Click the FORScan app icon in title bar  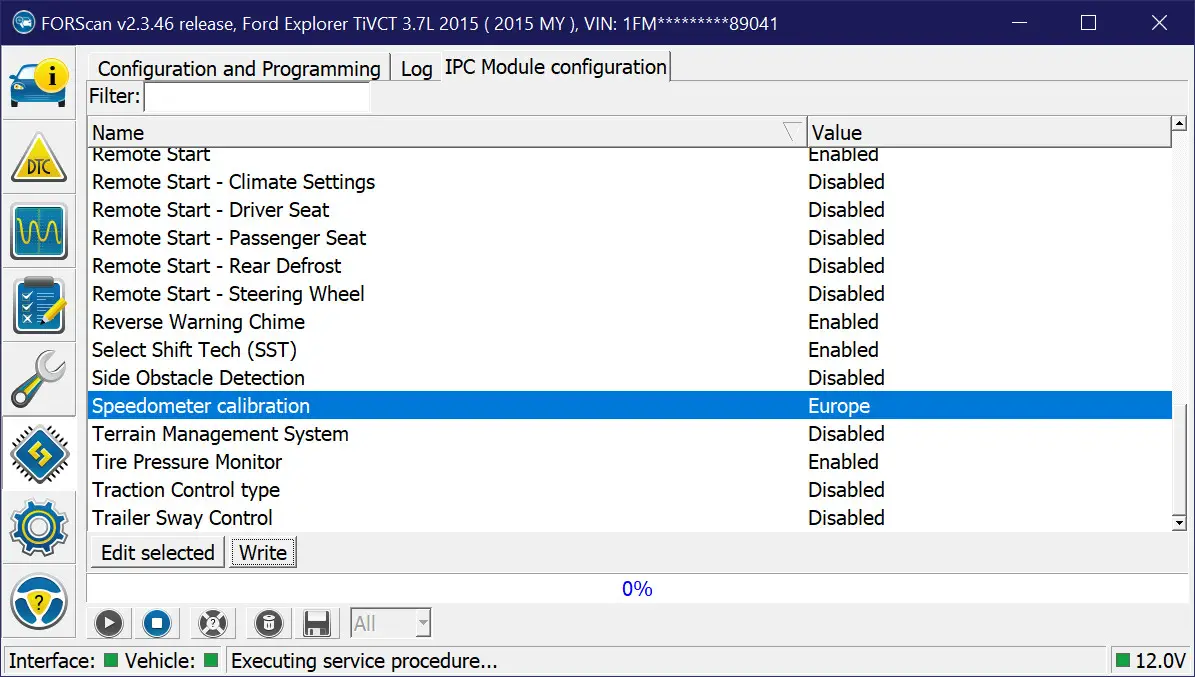tap(24, 23)
